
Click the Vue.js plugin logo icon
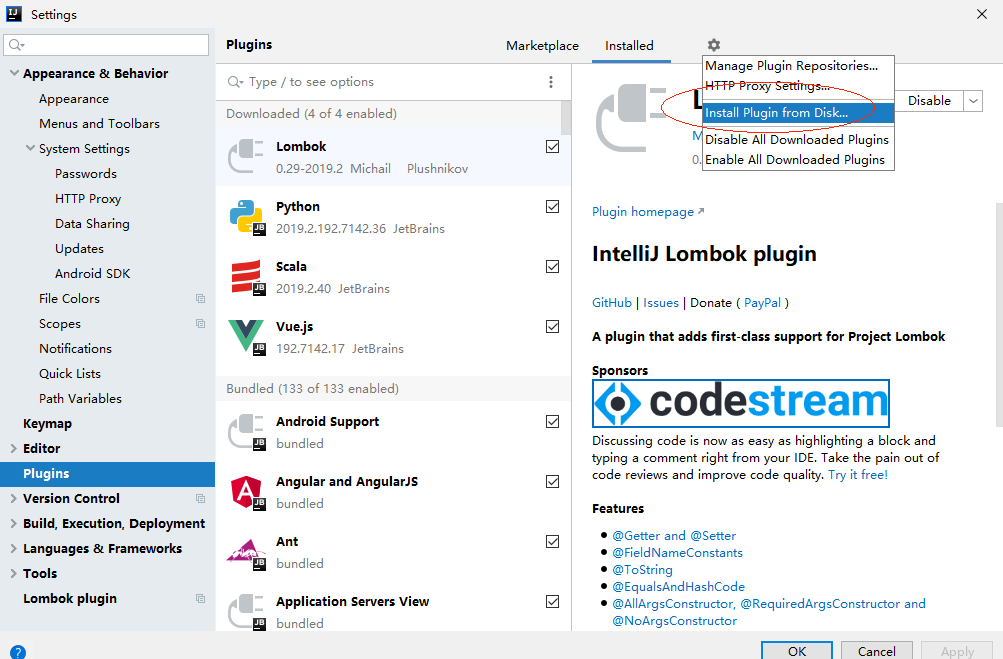click(x=246, y=337)
